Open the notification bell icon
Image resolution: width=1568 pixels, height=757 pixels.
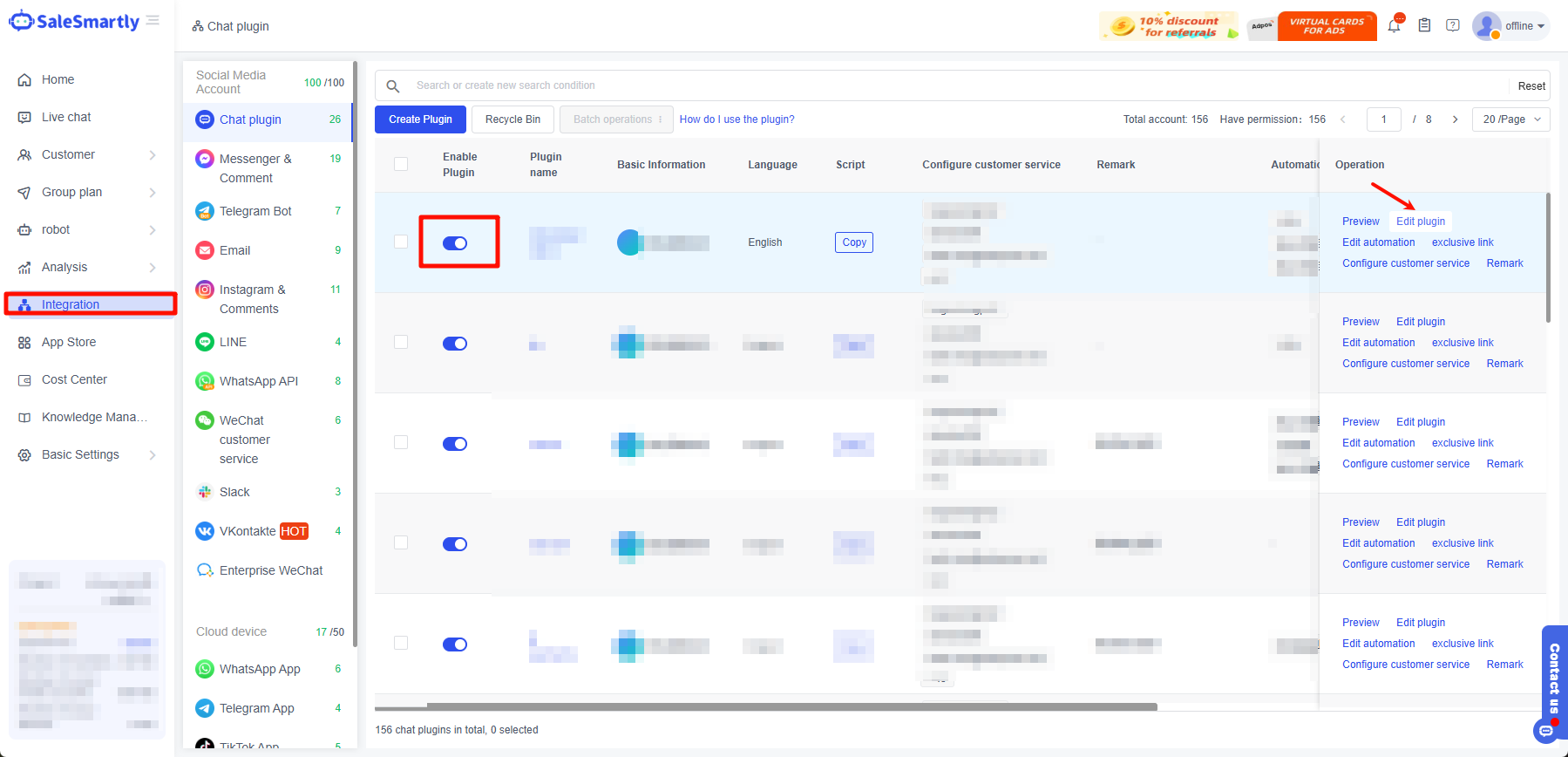point(1394,25)
